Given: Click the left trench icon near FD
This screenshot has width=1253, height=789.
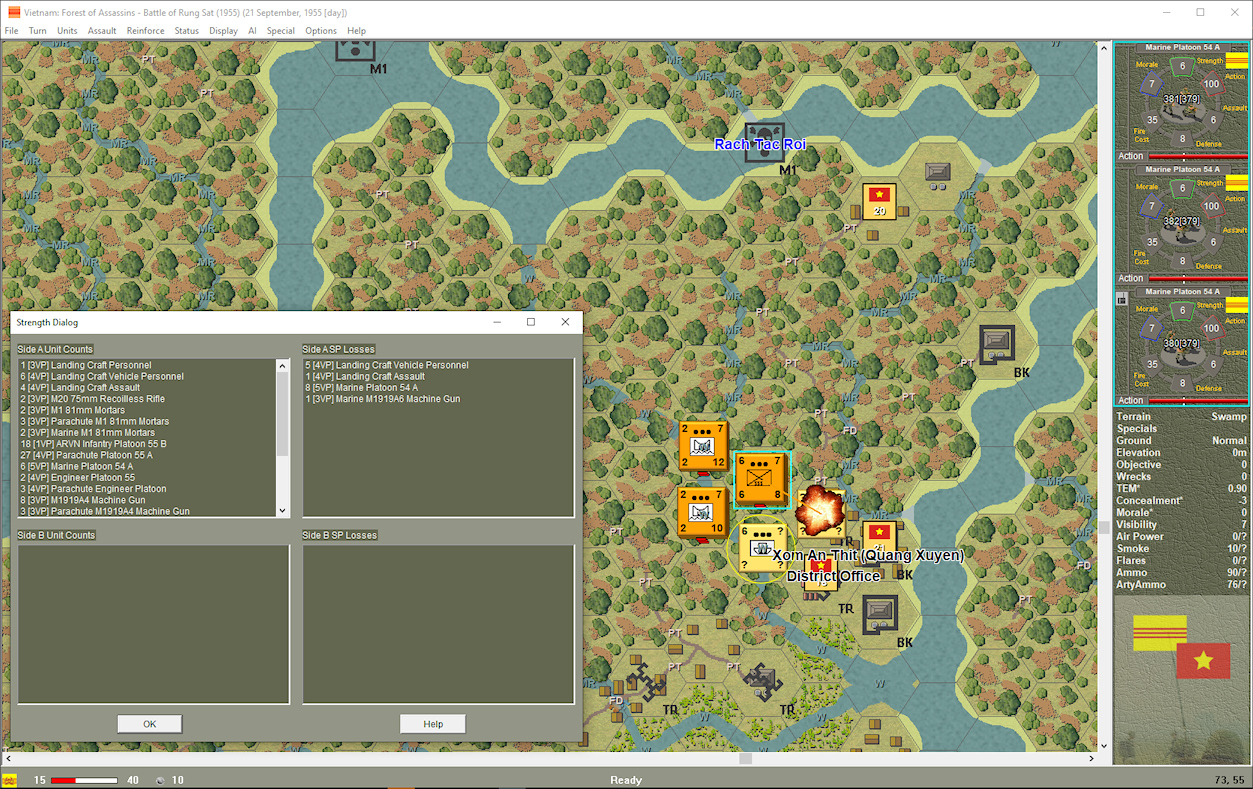Looking at the screenshot, I should coord(645,683).
